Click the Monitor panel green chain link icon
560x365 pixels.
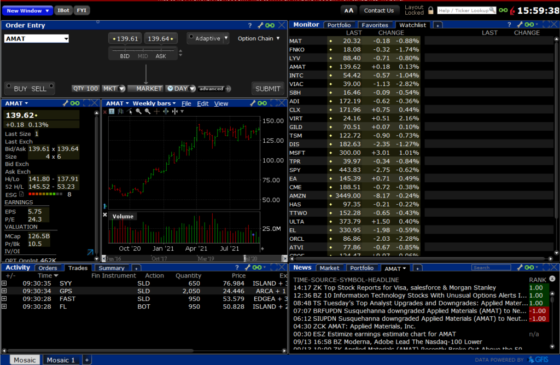(529, 25)
